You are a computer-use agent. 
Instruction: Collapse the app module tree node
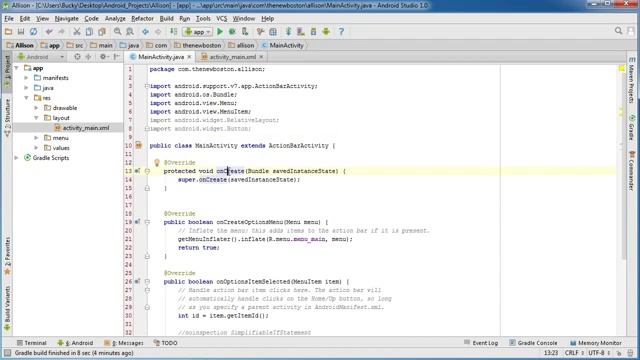point(16,68)
